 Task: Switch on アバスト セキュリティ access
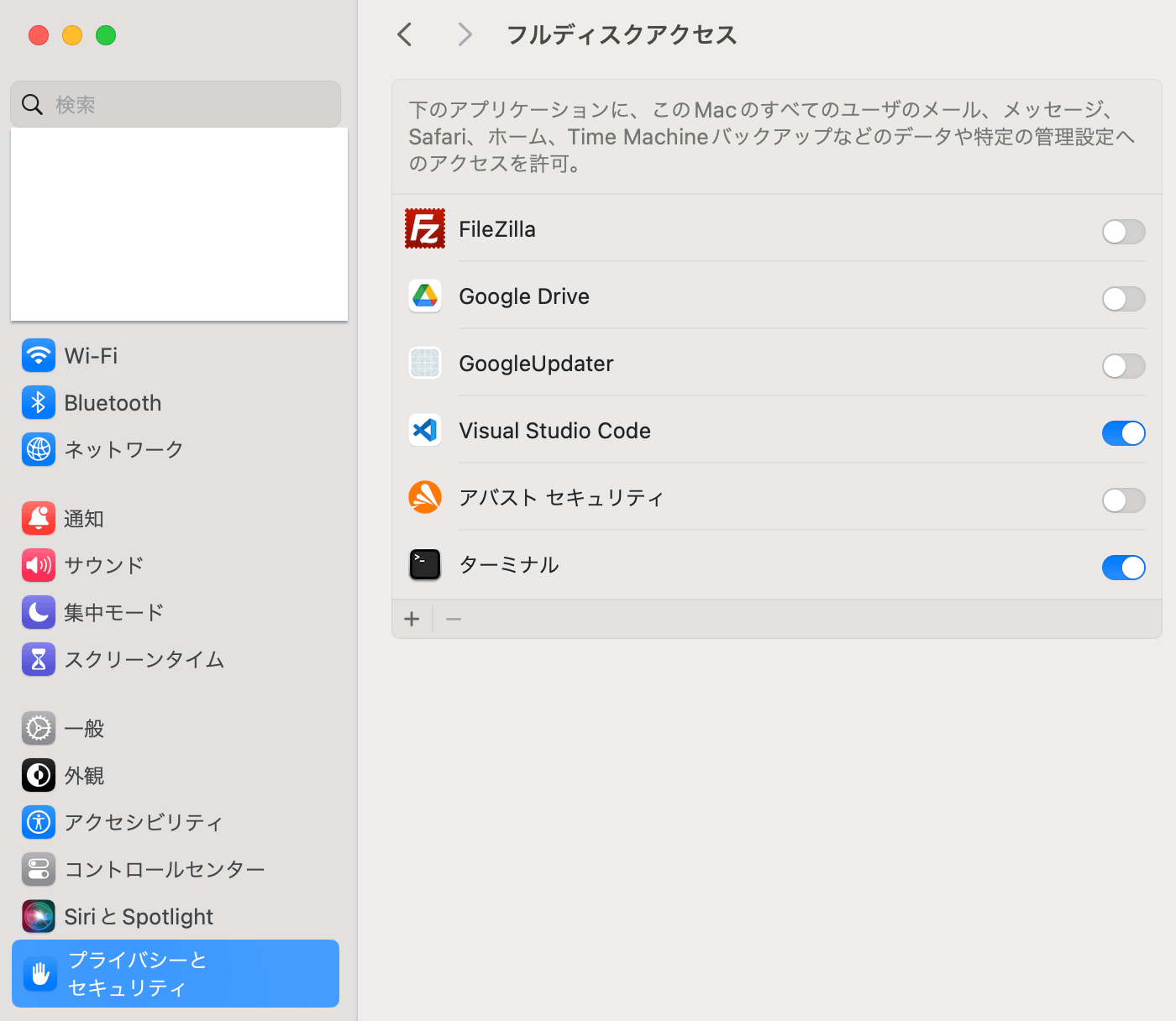pos(1123,500)
